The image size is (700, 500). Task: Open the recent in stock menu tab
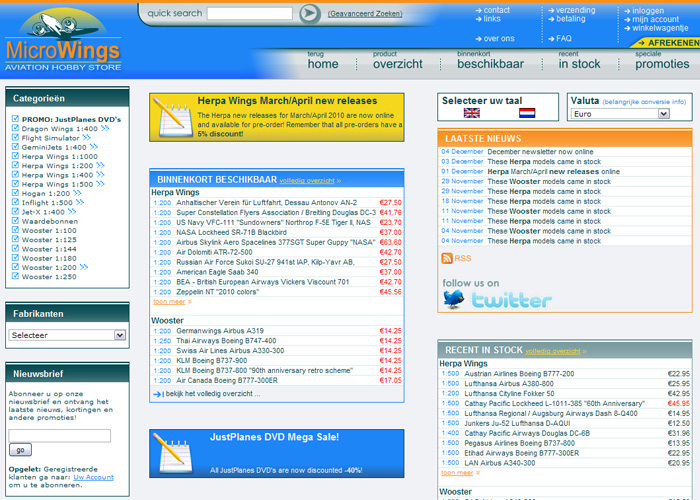pos(579,60)
